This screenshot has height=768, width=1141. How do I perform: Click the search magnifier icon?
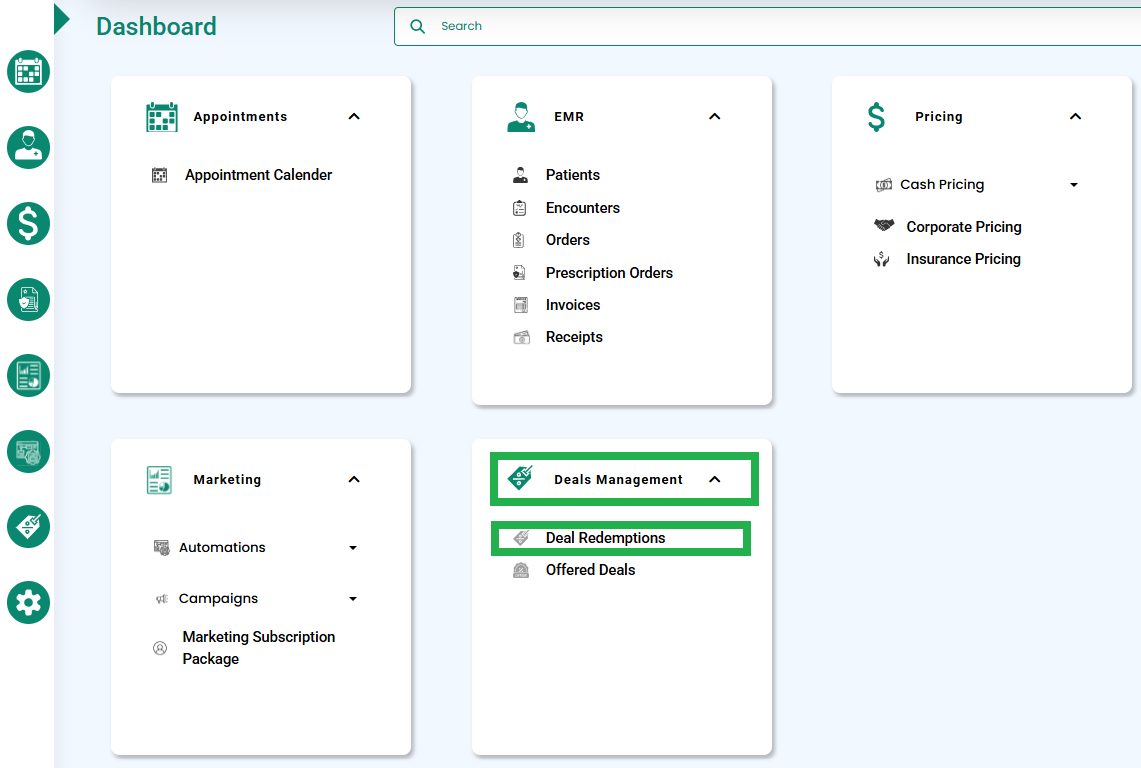[418, 26]
